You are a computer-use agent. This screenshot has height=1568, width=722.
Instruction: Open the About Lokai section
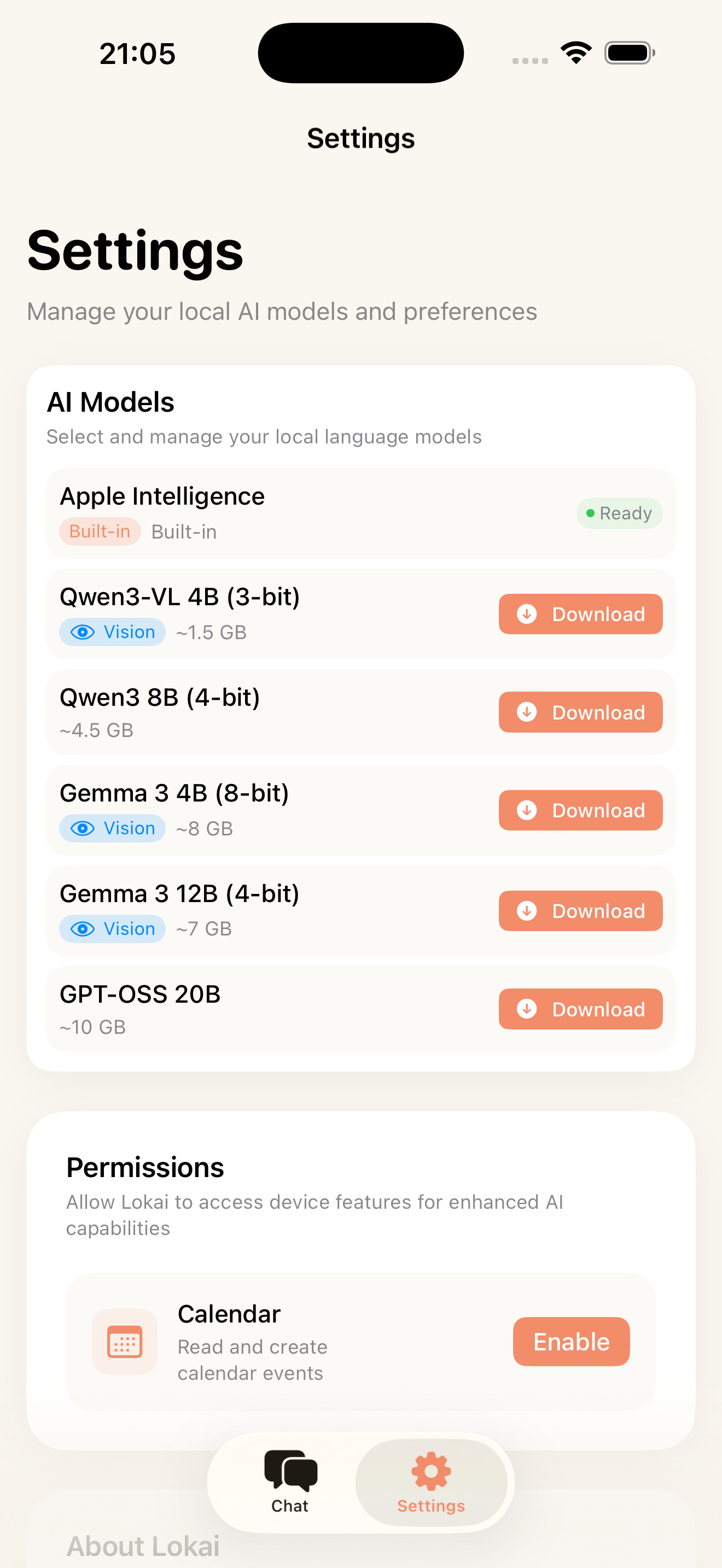[144, 1546]
